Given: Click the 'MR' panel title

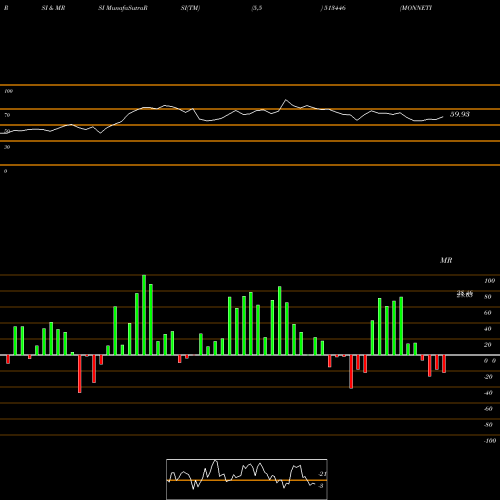Looking at the screenshot, I should coord(446,260).
